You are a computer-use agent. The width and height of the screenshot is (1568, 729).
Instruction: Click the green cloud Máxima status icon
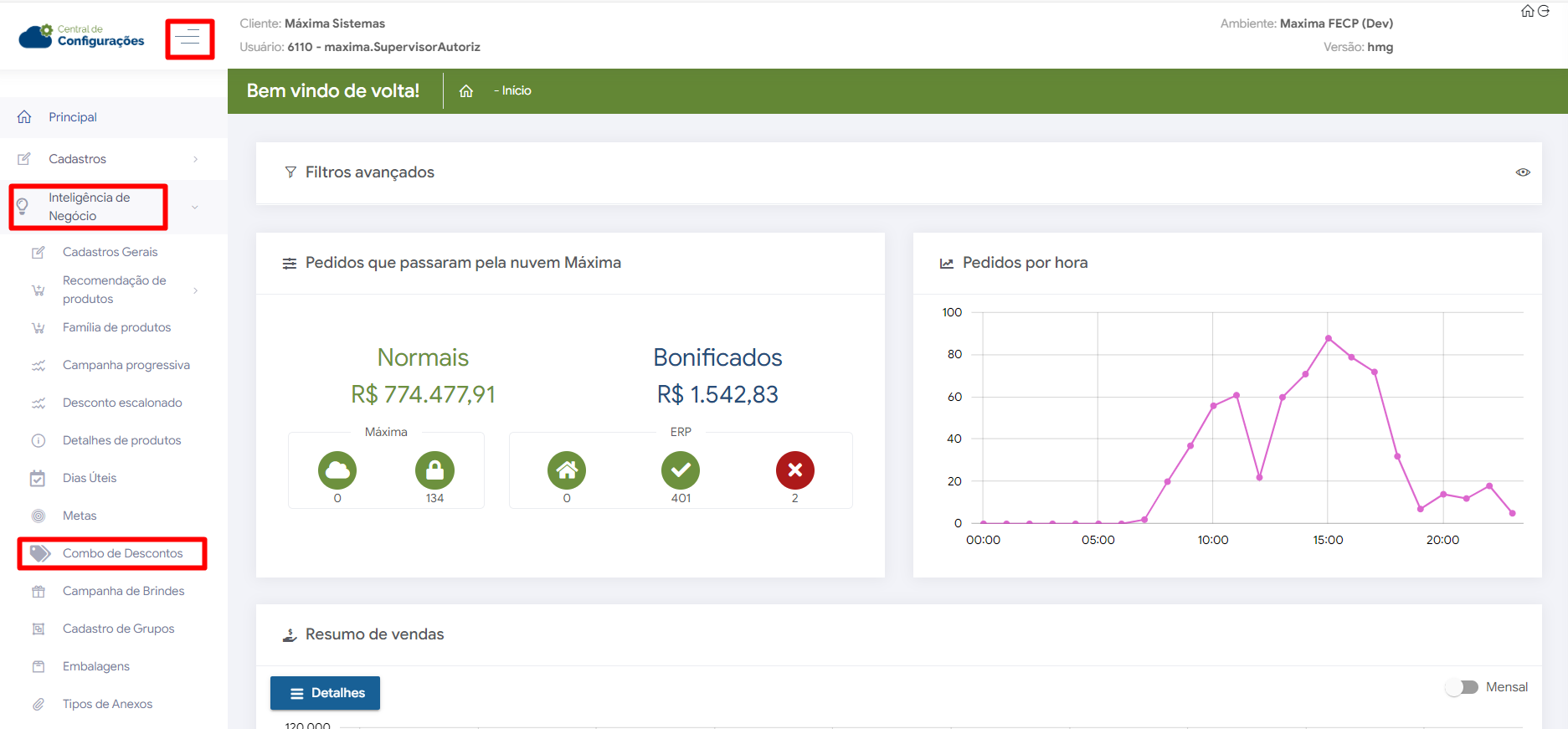337,470
